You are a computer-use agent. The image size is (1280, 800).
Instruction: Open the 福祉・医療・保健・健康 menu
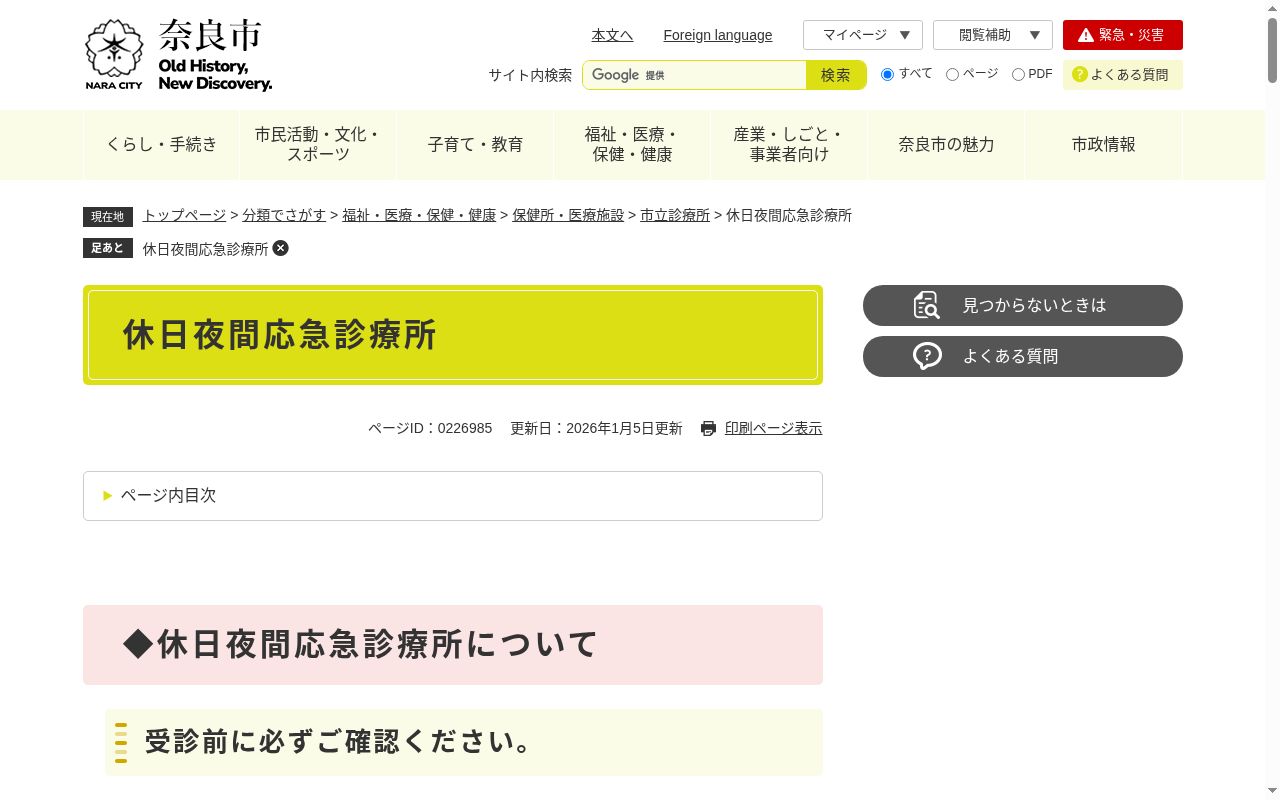point(632,145)
